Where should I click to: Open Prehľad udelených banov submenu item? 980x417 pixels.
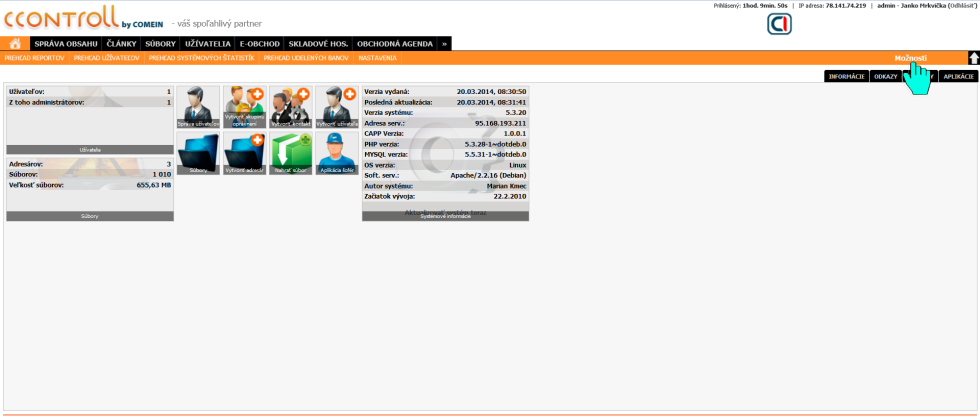point(306,58)
